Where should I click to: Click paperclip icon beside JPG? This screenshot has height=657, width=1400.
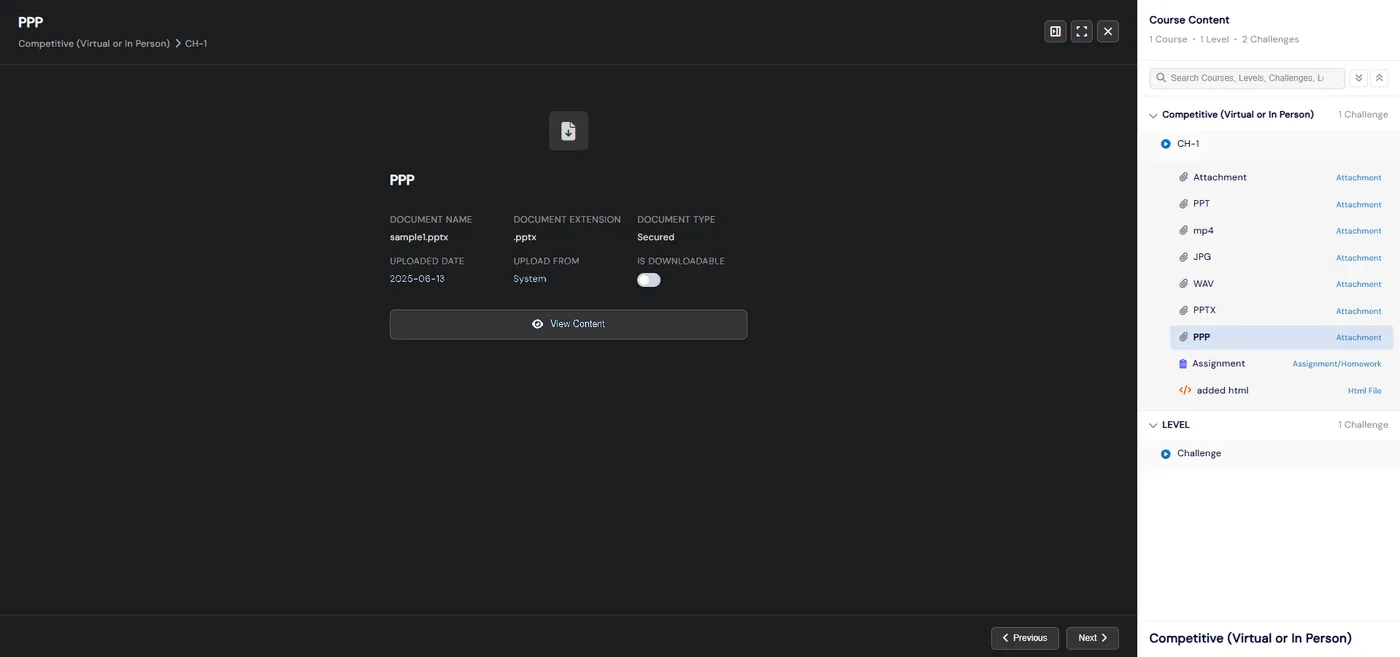point(1183,257)
